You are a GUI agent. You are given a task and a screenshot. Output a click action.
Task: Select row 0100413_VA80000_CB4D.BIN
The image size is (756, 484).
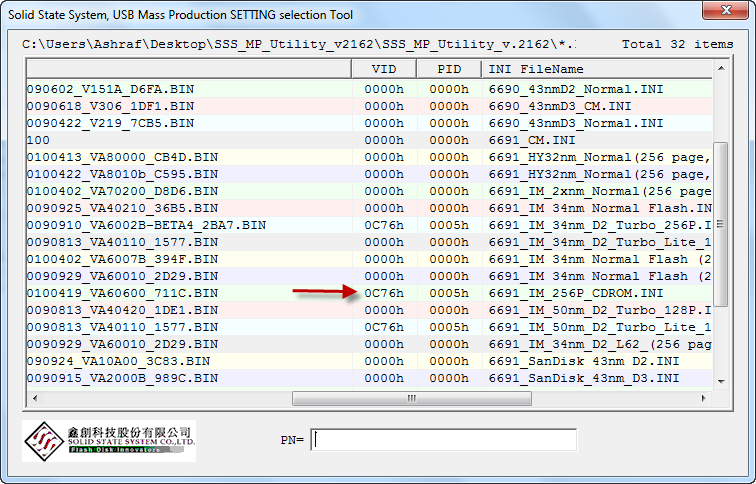[369, 157]
